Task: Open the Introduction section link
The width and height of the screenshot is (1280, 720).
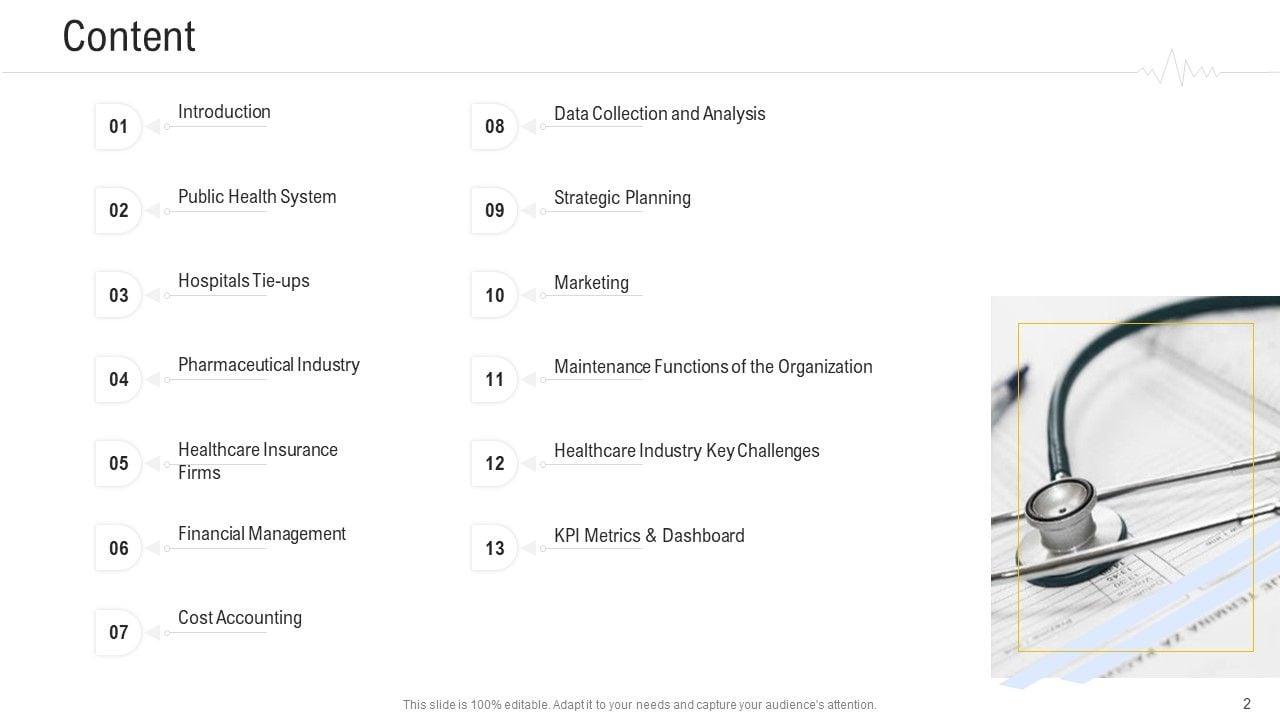Action: (224, 112)
